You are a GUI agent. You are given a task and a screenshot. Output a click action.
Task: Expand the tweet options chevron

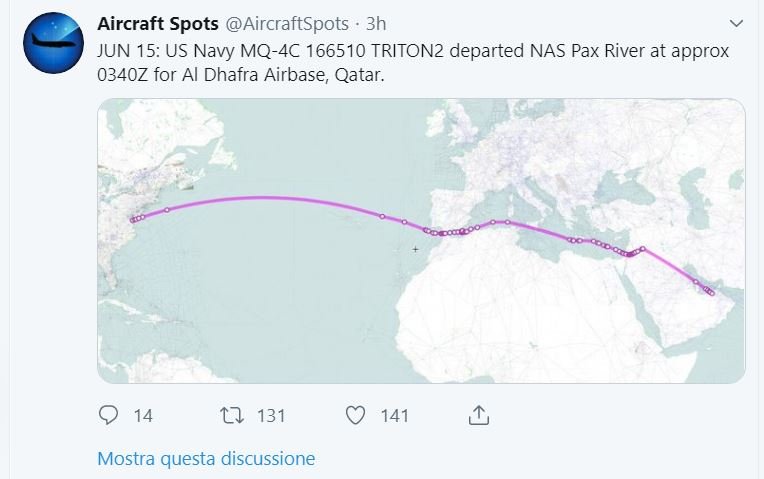point(737,22)
